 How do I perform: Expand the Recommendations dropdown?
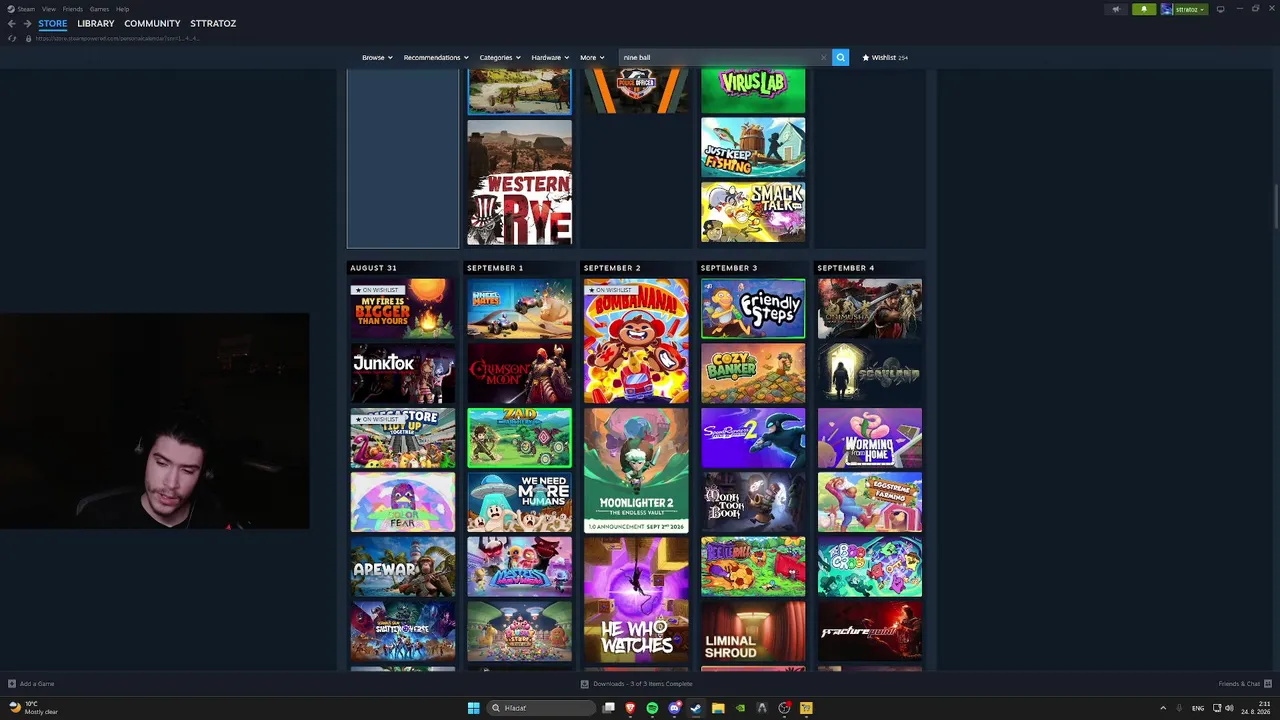click(x=436, y=57)
